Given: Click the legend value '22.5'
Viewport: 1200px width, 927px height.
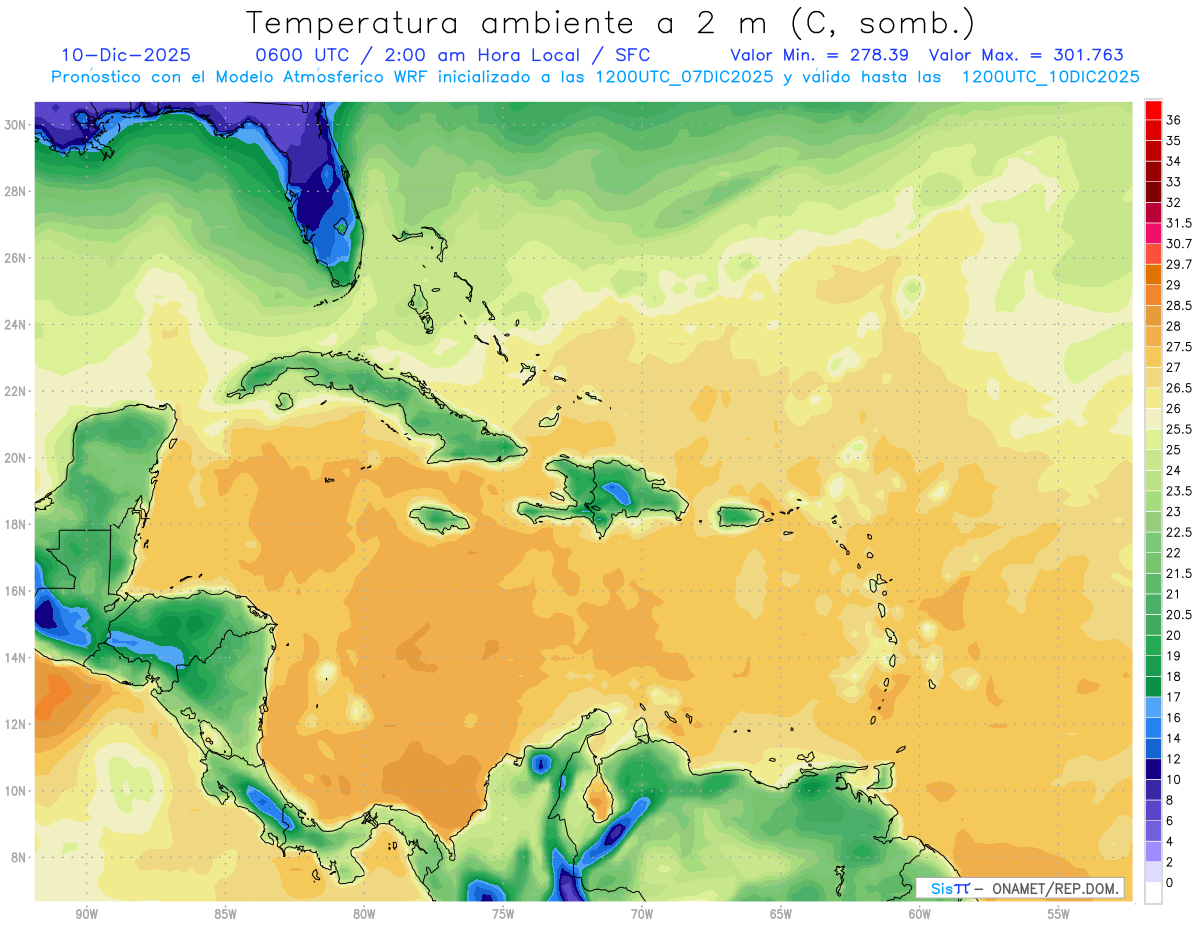Looking at the screenshot, I should (x=1178, y=532).
